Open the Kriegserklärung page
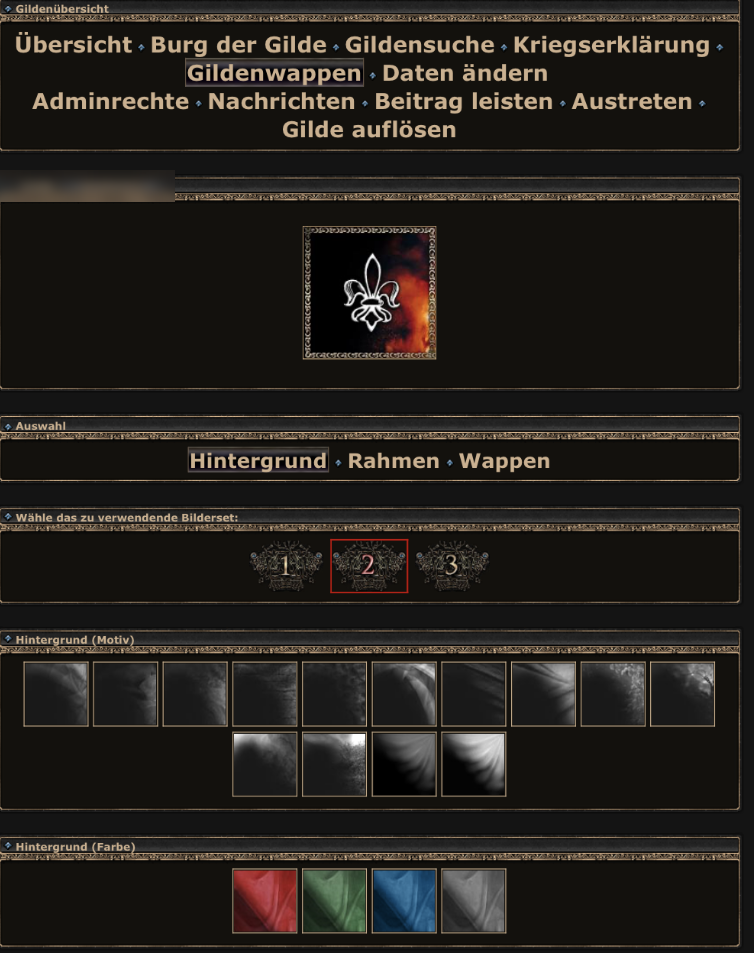The image size is (754, 953). tap(611, 44)
